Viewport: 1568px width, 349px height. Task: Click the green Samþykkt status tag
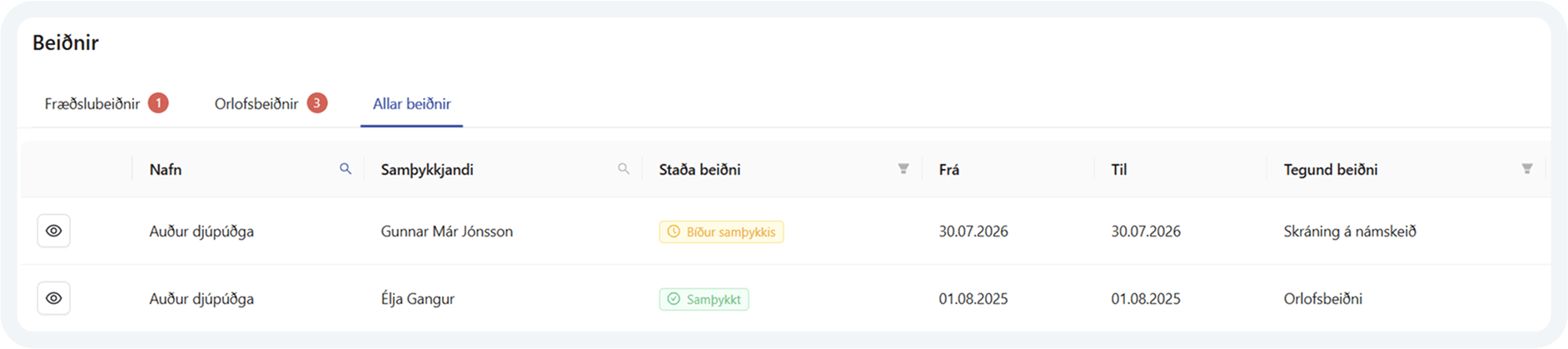click(x=704, y=299)
